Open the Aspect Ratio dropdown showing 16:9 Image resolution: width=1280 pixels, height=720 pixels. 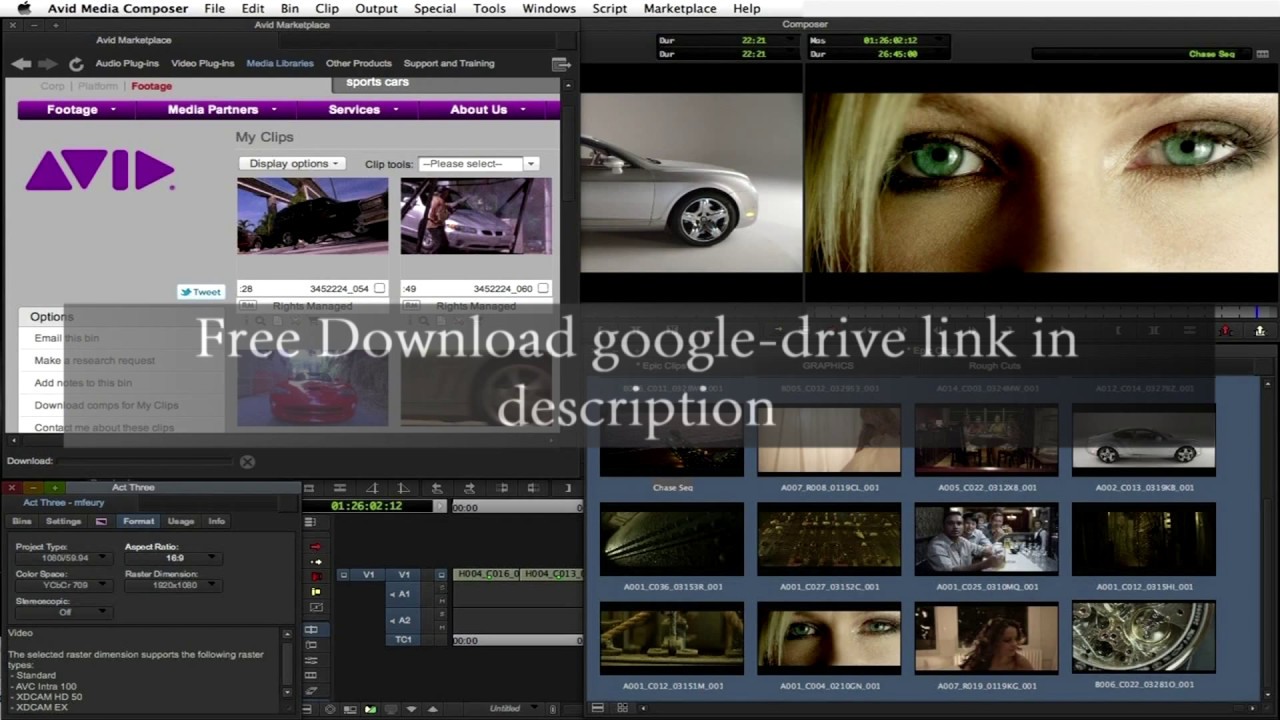click(172, 558)
